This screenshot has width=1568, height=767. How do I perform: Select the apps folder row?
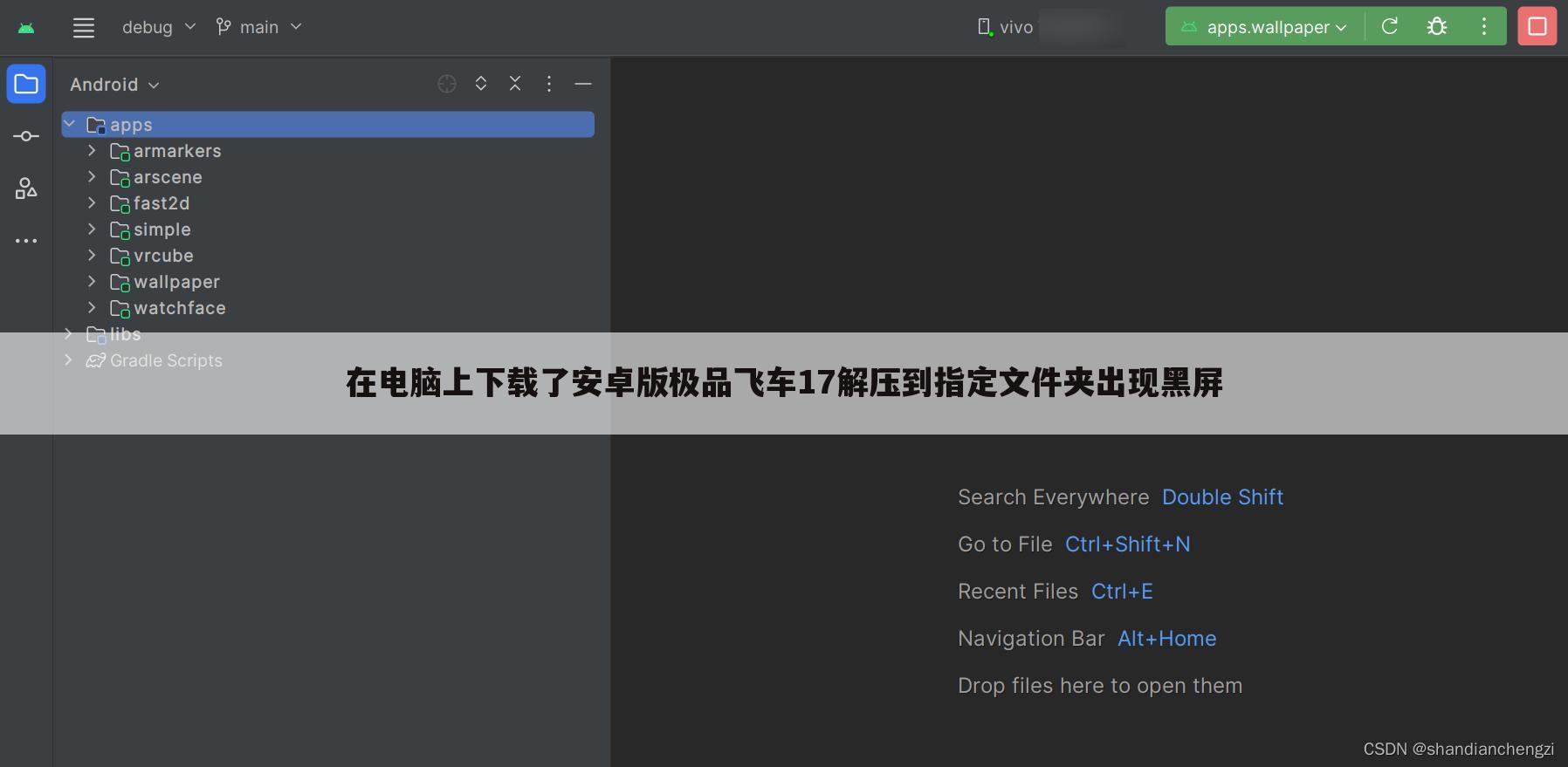(x=328, y=125)
